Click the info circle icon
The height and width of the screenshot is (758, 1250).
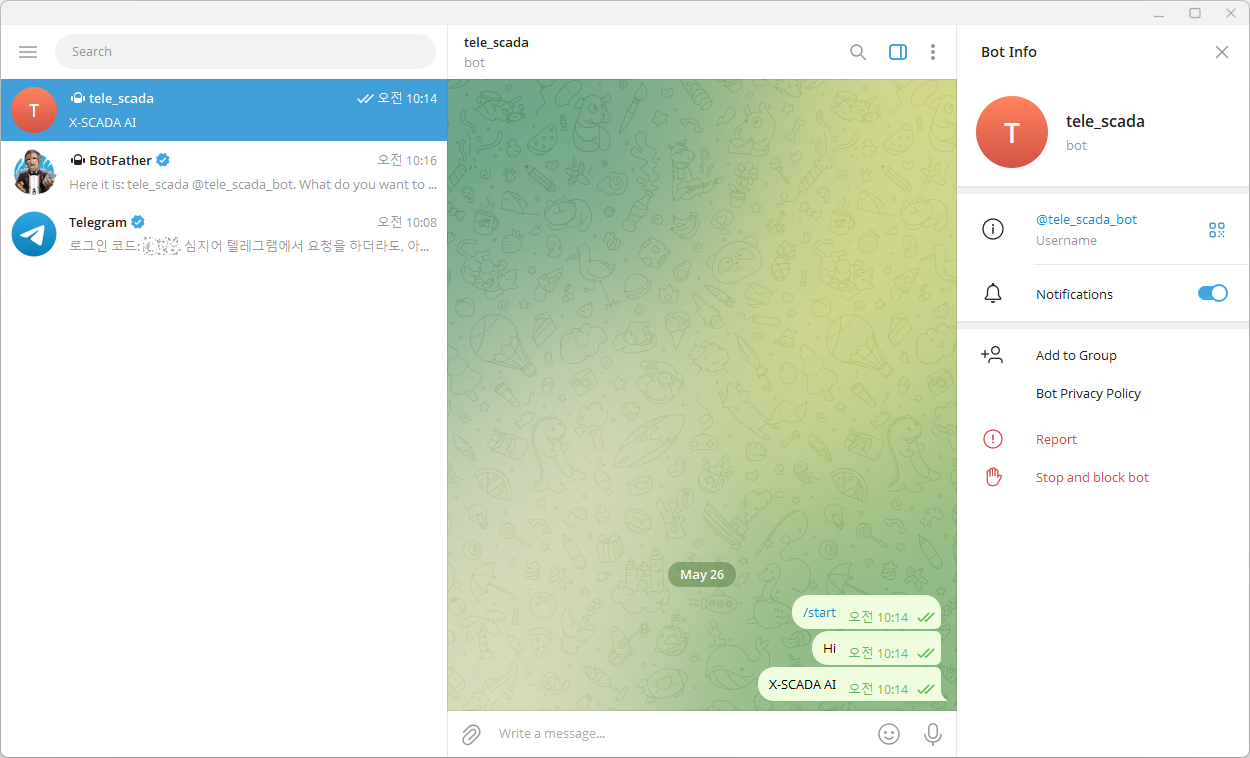click(x=993, y=229)
